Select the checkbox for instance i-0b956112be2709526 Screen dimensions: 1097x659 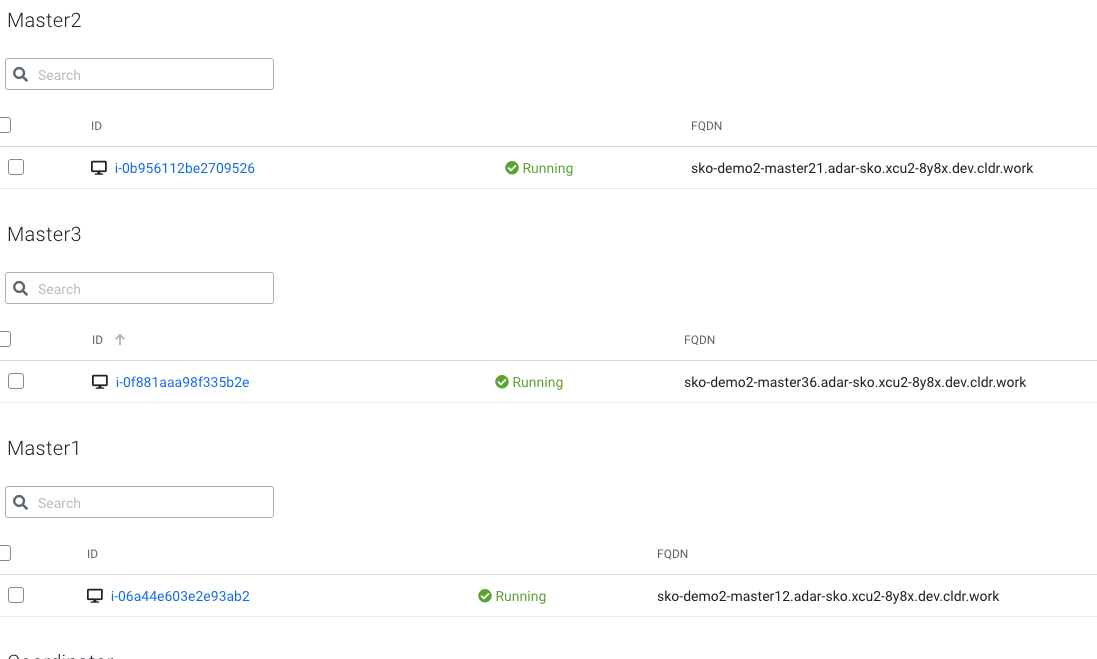[16, 168]
